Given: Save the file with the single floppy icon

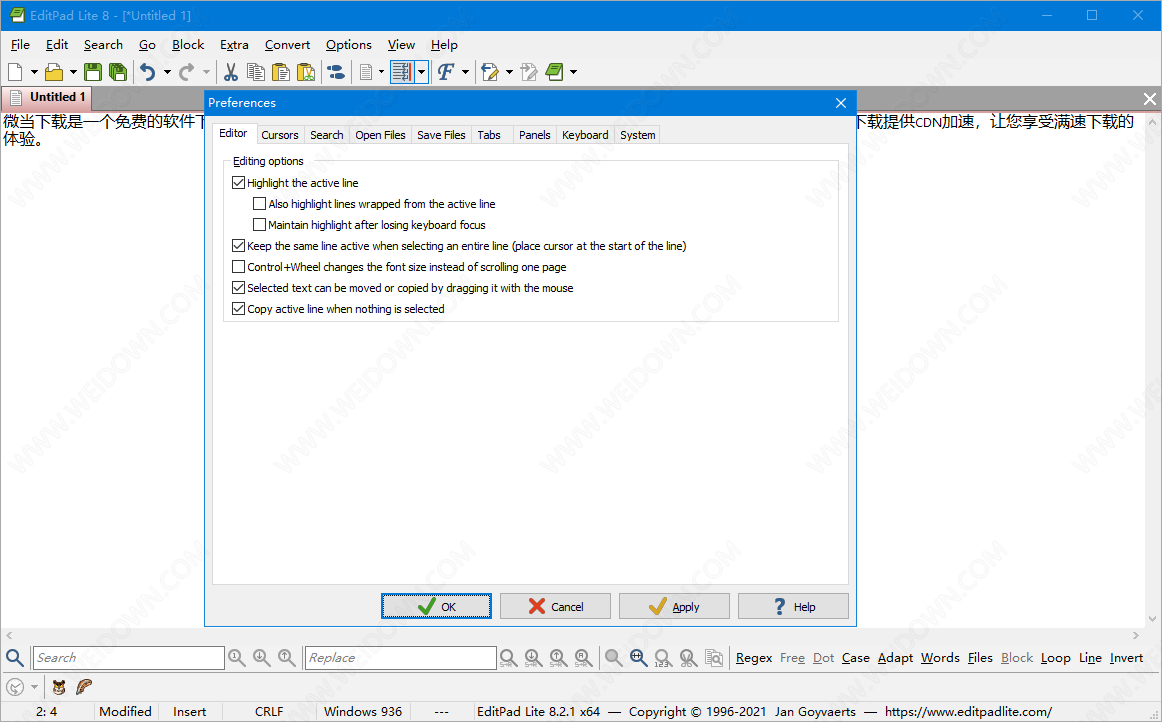Looking at the screenshot, I should (93, 72).
